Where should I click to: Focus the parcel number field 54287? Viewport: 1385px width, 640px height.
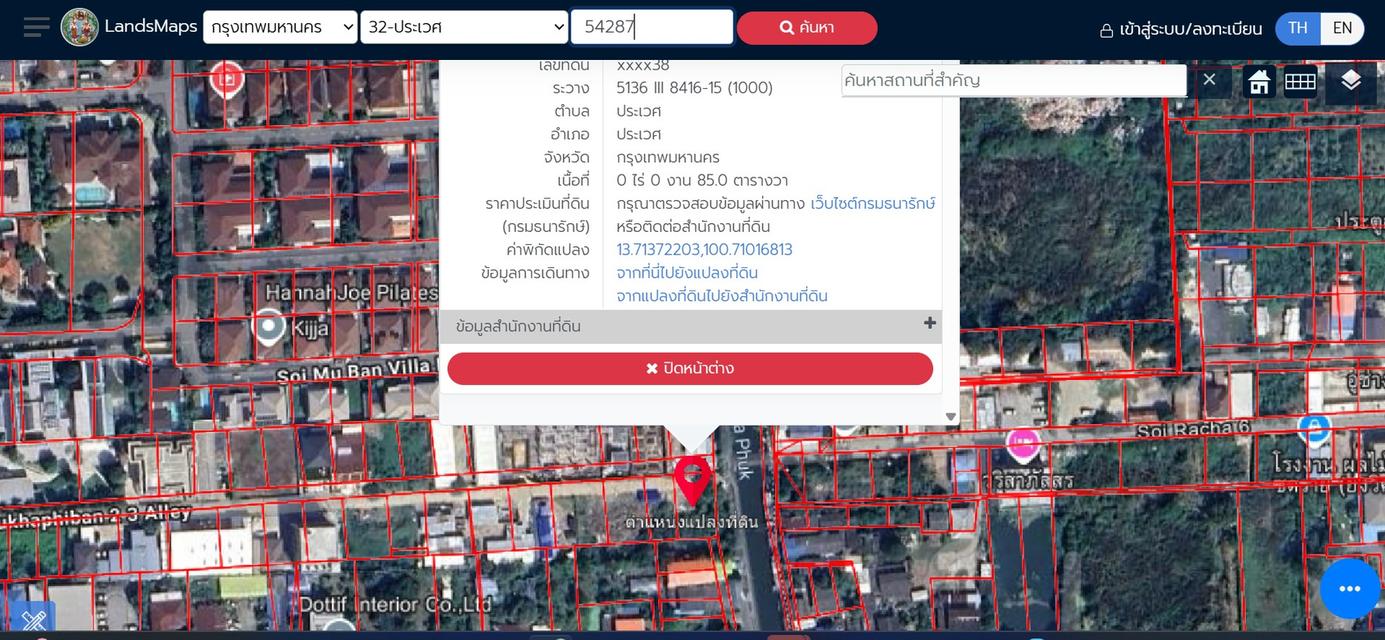pyautogui.click(x=652, y=27)
